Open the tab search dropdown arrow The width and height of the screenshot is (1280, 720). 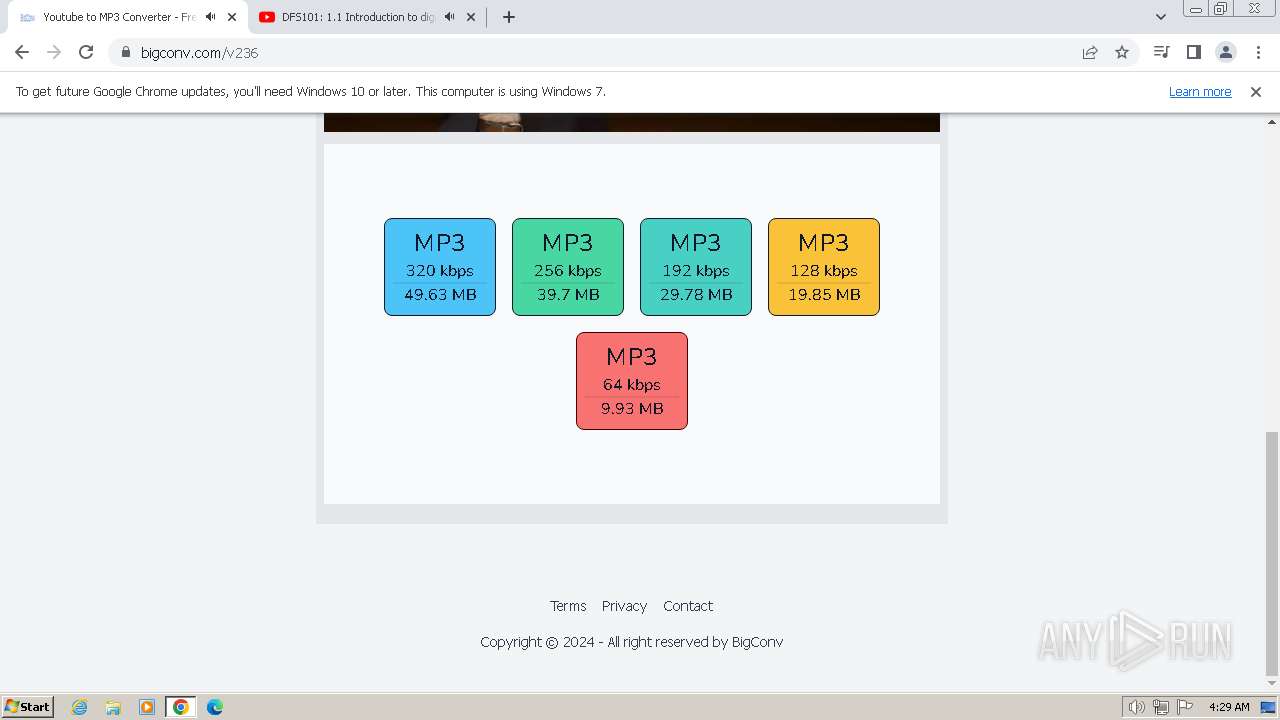click(x=1161, y=17)
